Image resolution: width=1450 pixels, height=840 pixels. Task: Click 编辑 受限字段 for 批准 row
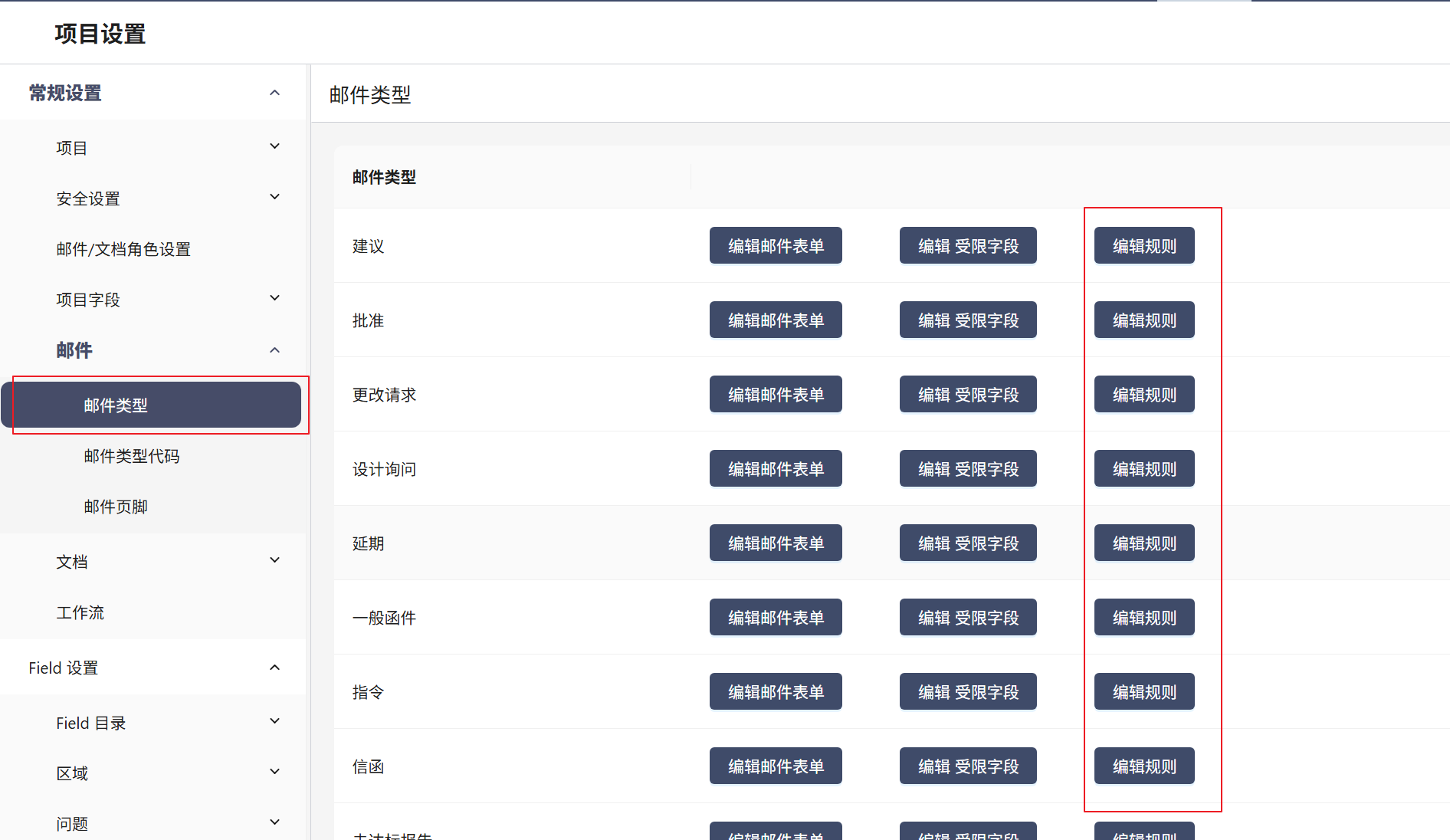click(x=967, y=320)
